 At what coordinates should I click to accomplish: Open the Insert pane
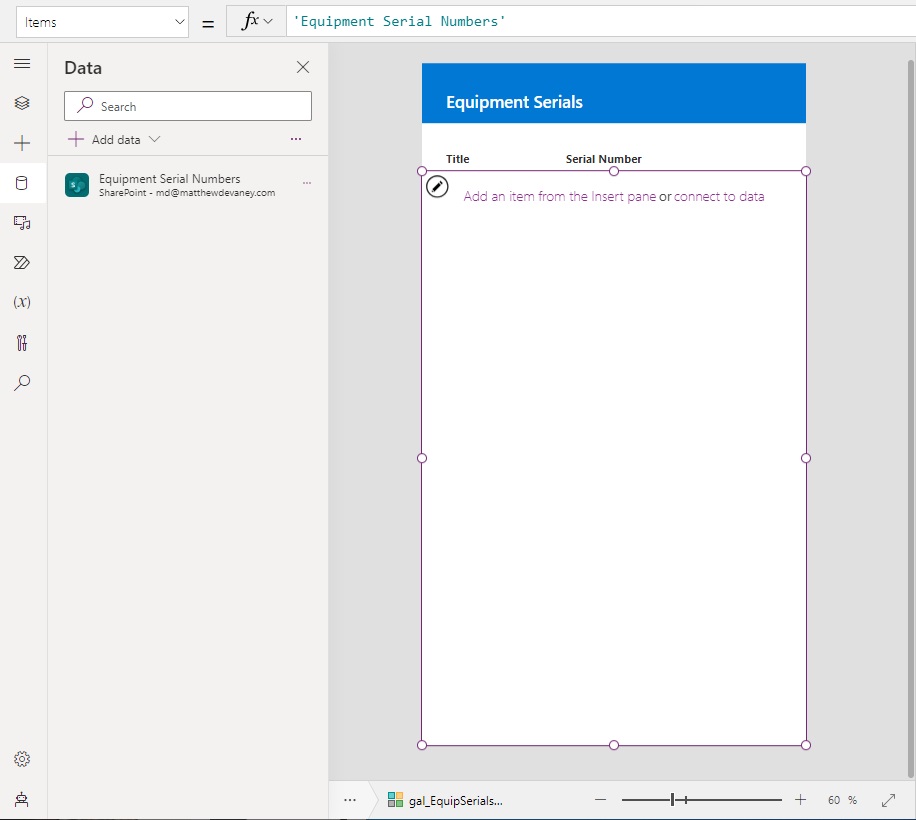click(23, 143)
